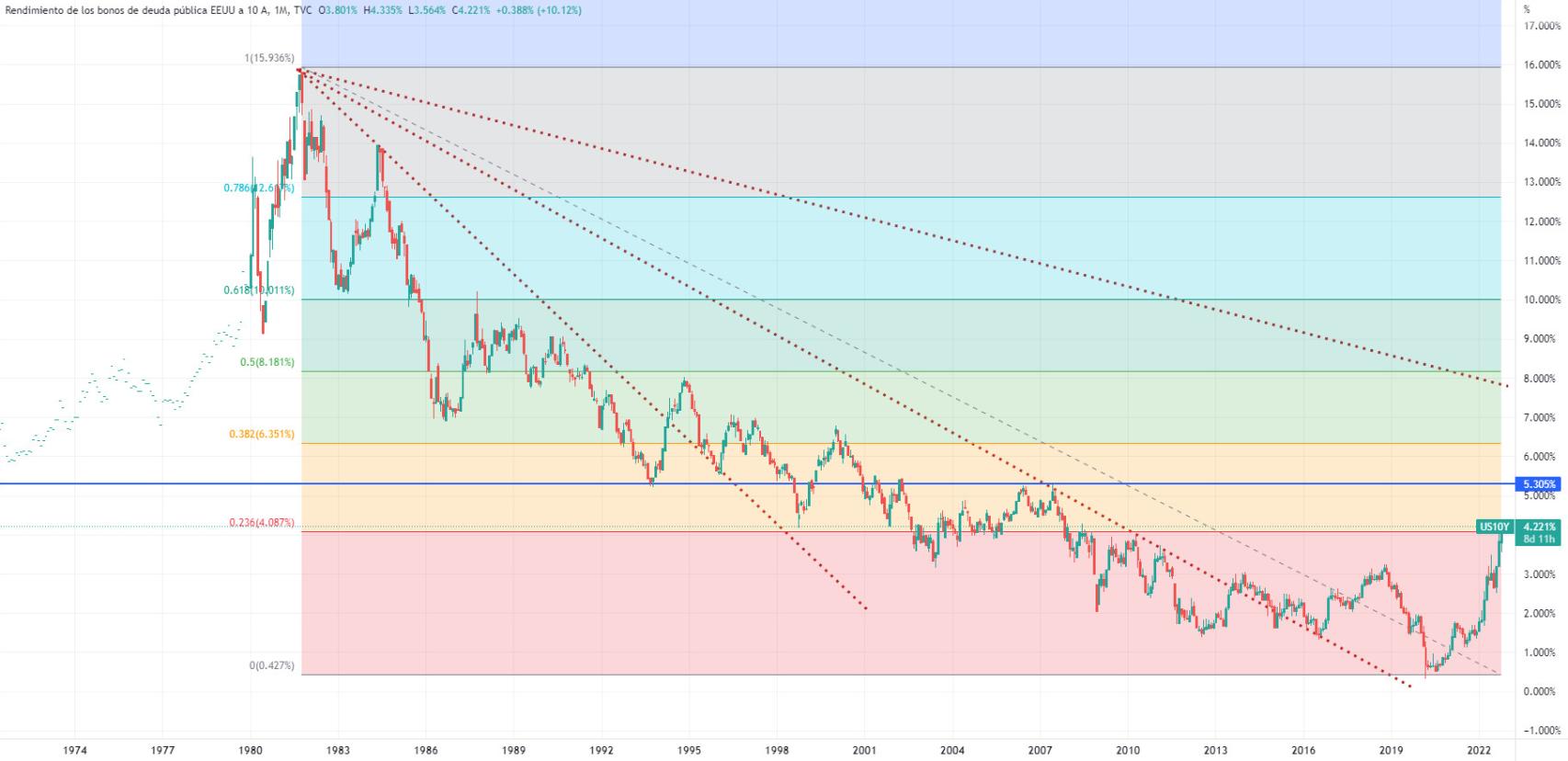Select the blue 5.305% price label
The width and height of the screenshot is (1568, 761).
1539,484
